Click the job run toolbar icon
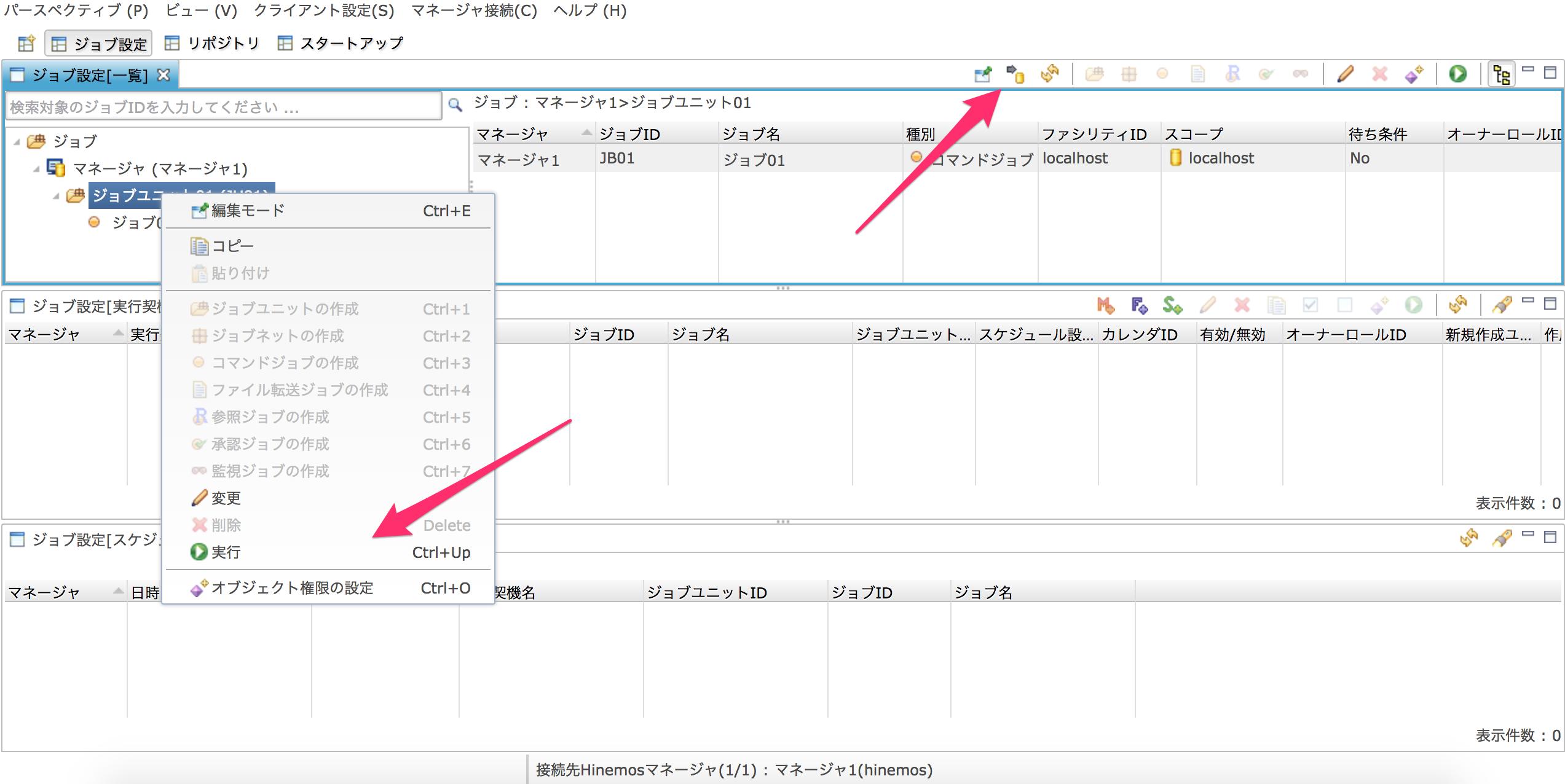 [x=1457, y=74]
